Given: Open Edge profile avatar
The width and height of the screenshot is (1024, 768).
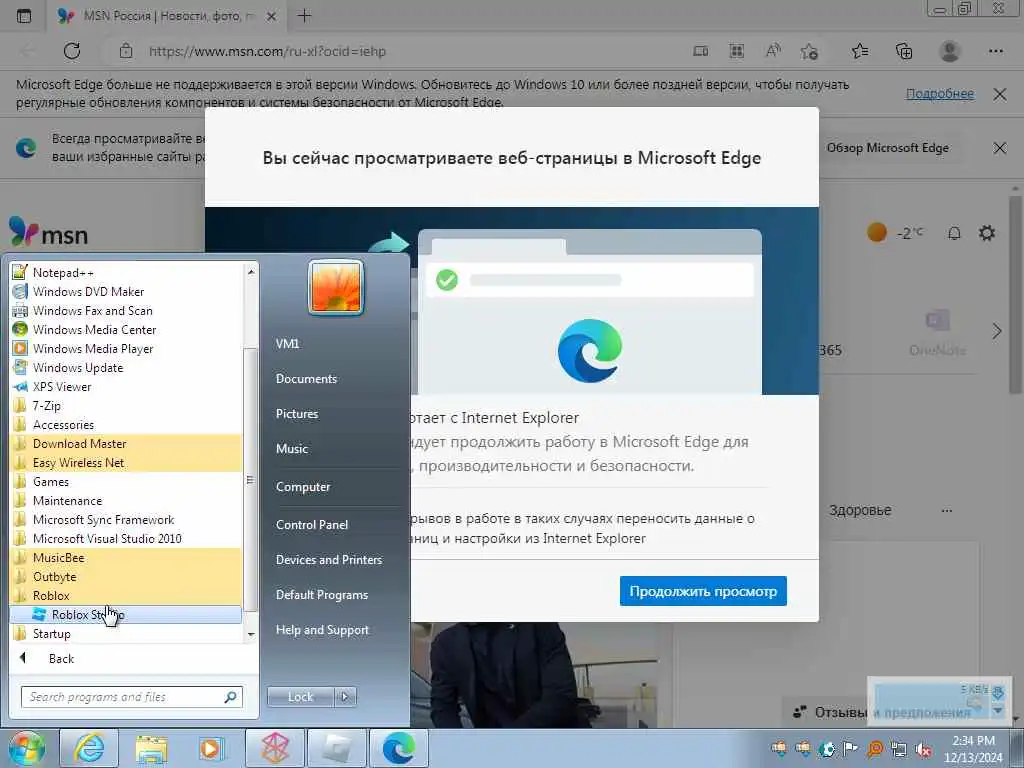Looking at the screenshot, I should [950, 51].
